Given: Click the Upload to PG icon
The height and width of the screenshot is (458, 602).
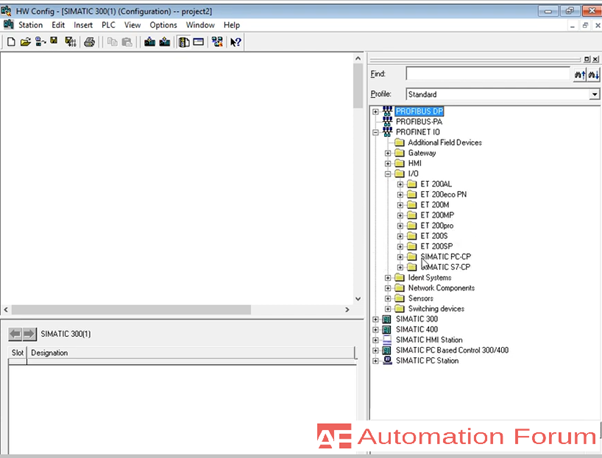Looking at the screenshot, I should (165, 42).
